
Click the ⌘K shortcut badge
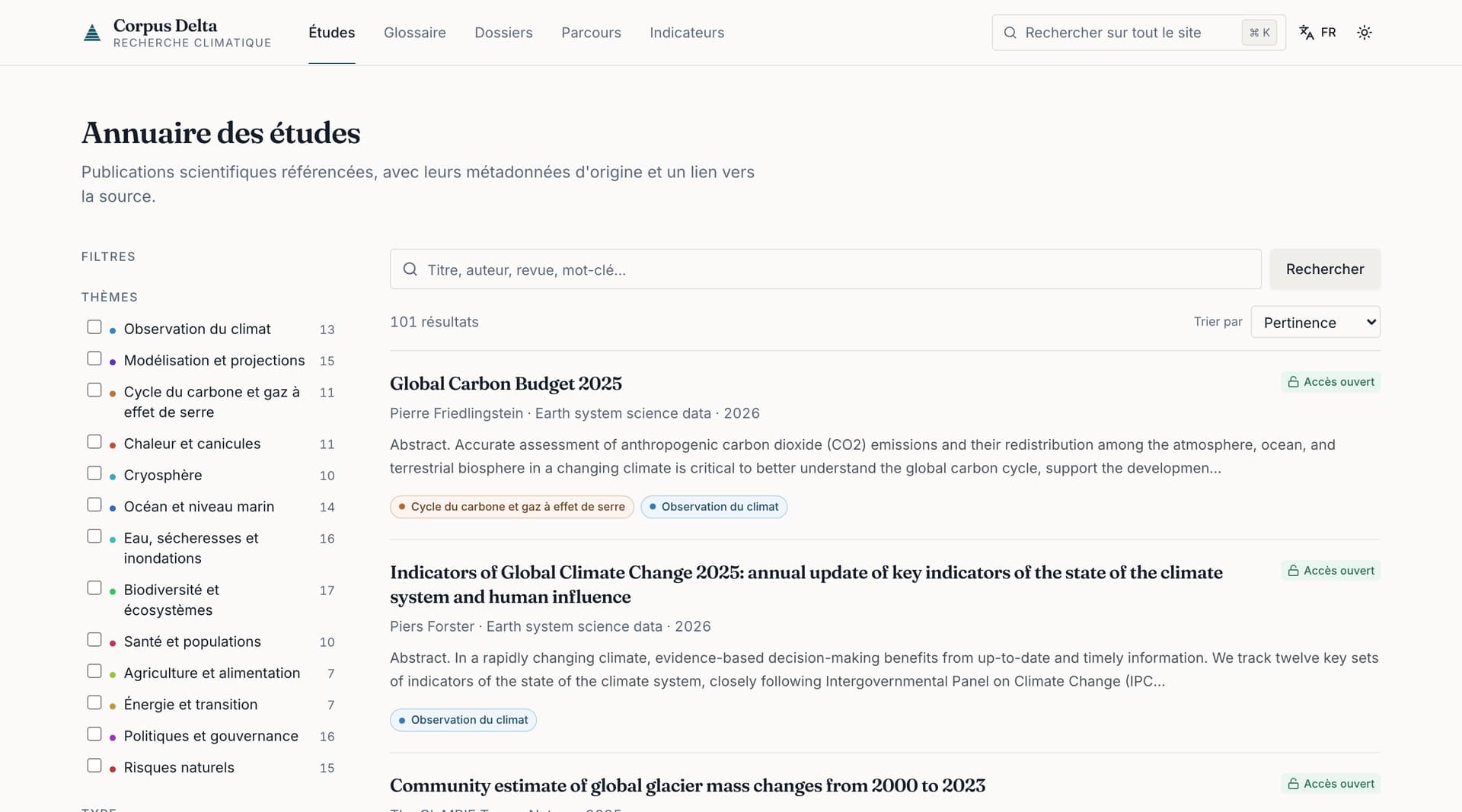pos(1259,33)
